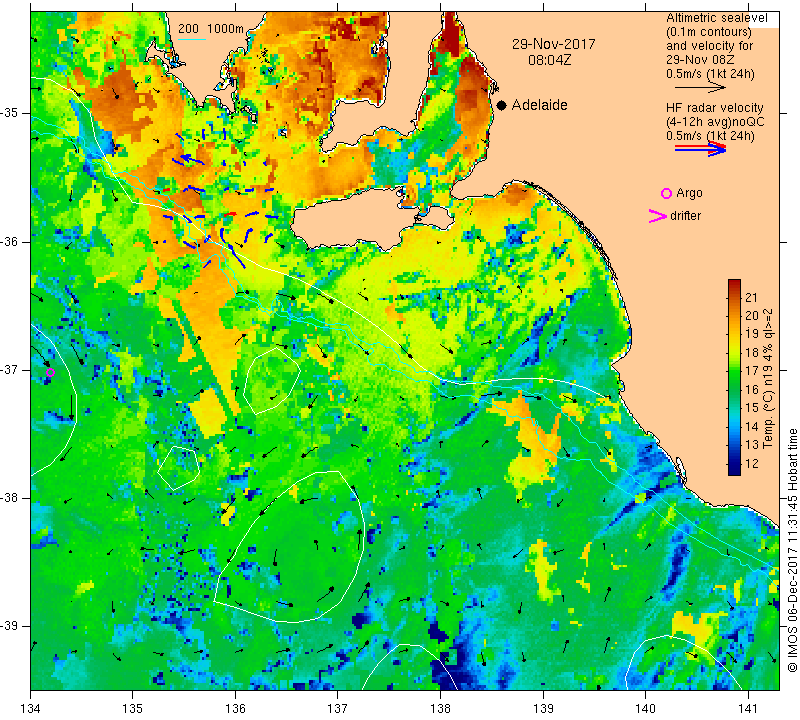The height and width of the screenshot is (720, 800).
Task: Click the colorbar tick label '19'
Action: (752, 334)
